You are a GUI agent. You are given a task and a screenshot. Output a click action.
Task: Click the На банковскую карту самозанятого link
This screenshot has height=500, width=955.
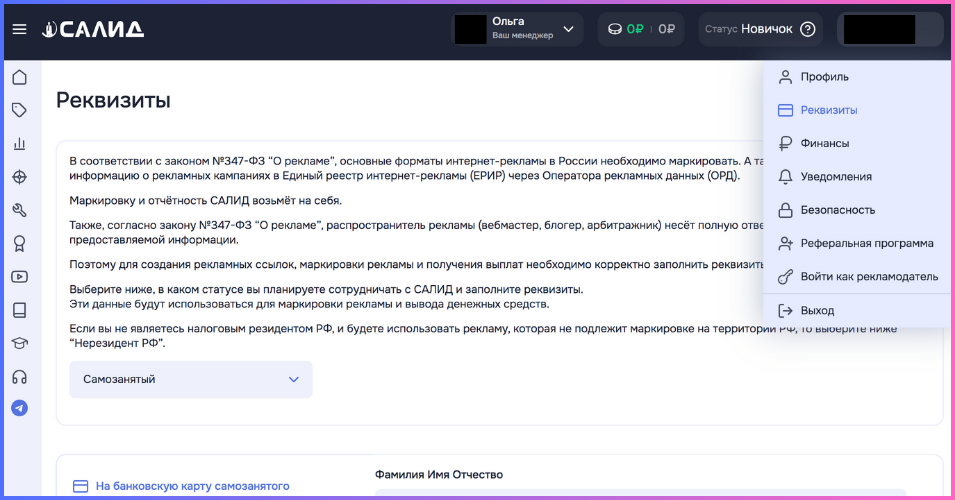(x=181, y=486)
